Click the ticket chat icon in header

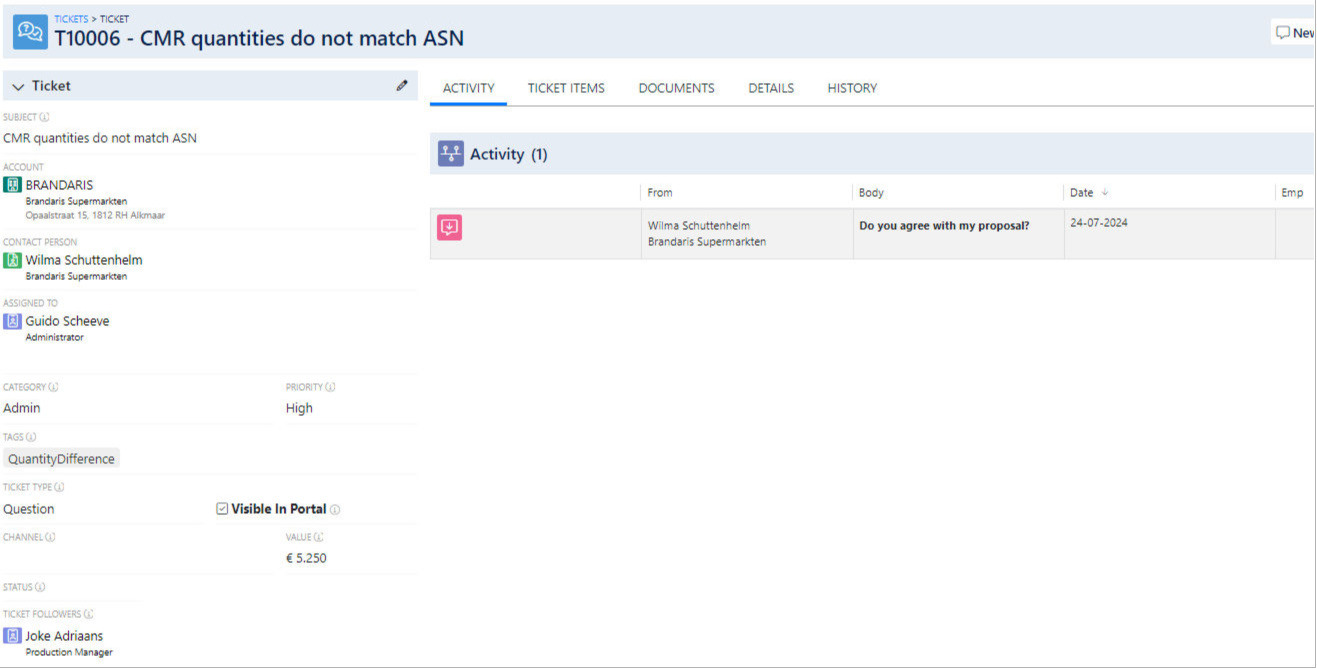click(30, 31)
